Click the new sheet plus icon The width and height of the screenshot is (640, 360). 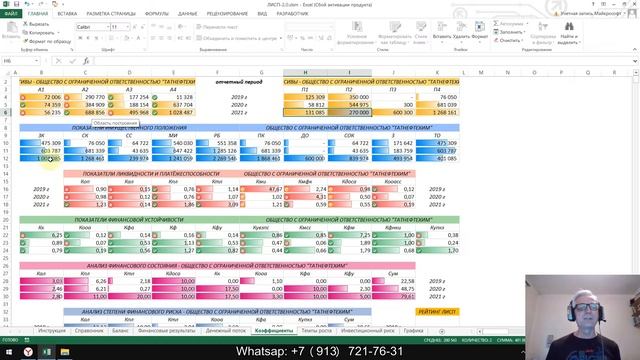442,331
